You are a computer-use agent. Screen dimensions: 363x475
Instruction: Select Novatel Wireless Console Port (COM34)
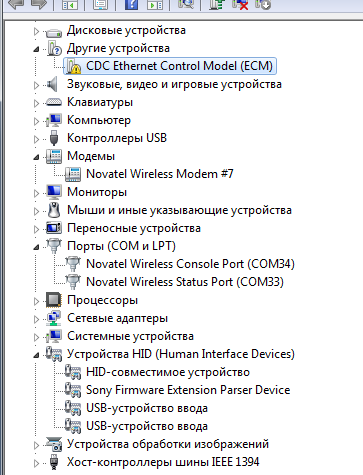(190, 264)
